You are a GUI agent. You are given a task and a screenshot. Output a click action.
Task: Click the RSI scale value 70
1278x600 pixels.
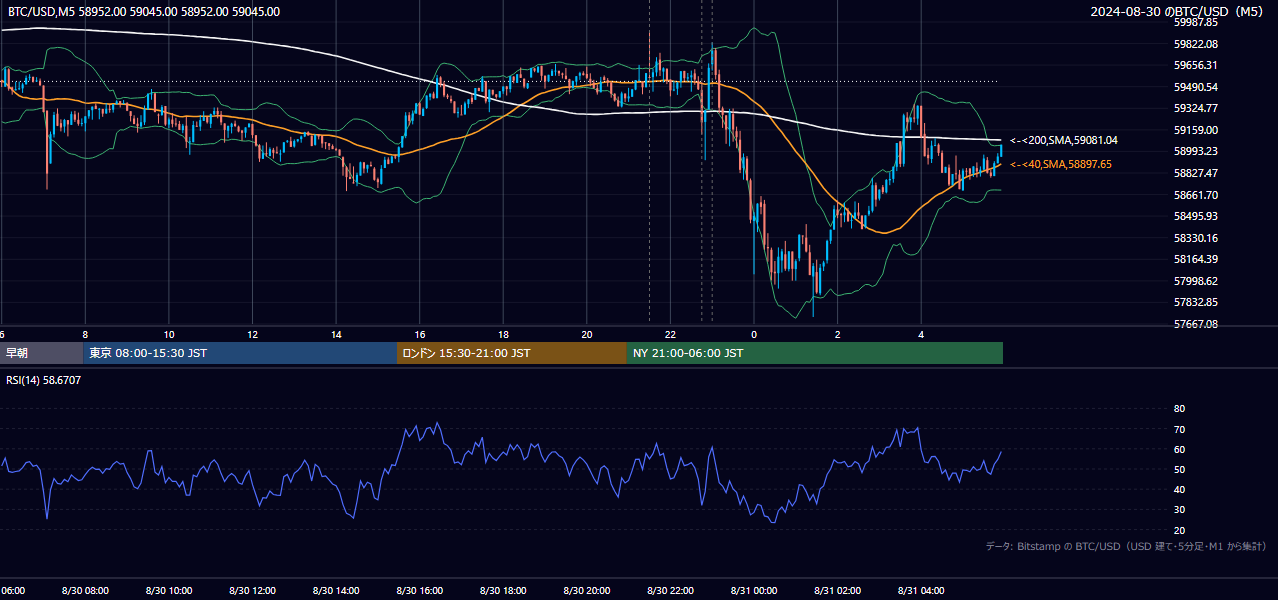1179,429
